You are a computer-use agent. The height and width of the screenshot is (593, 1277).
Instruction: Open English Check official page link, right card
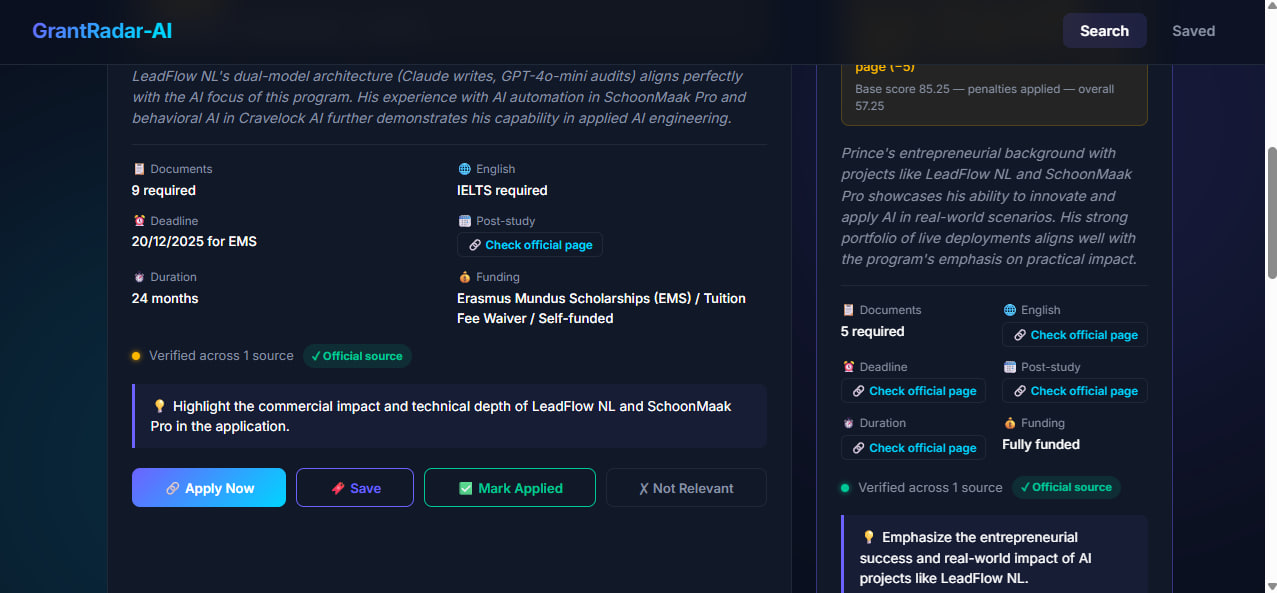(1075, 335)
